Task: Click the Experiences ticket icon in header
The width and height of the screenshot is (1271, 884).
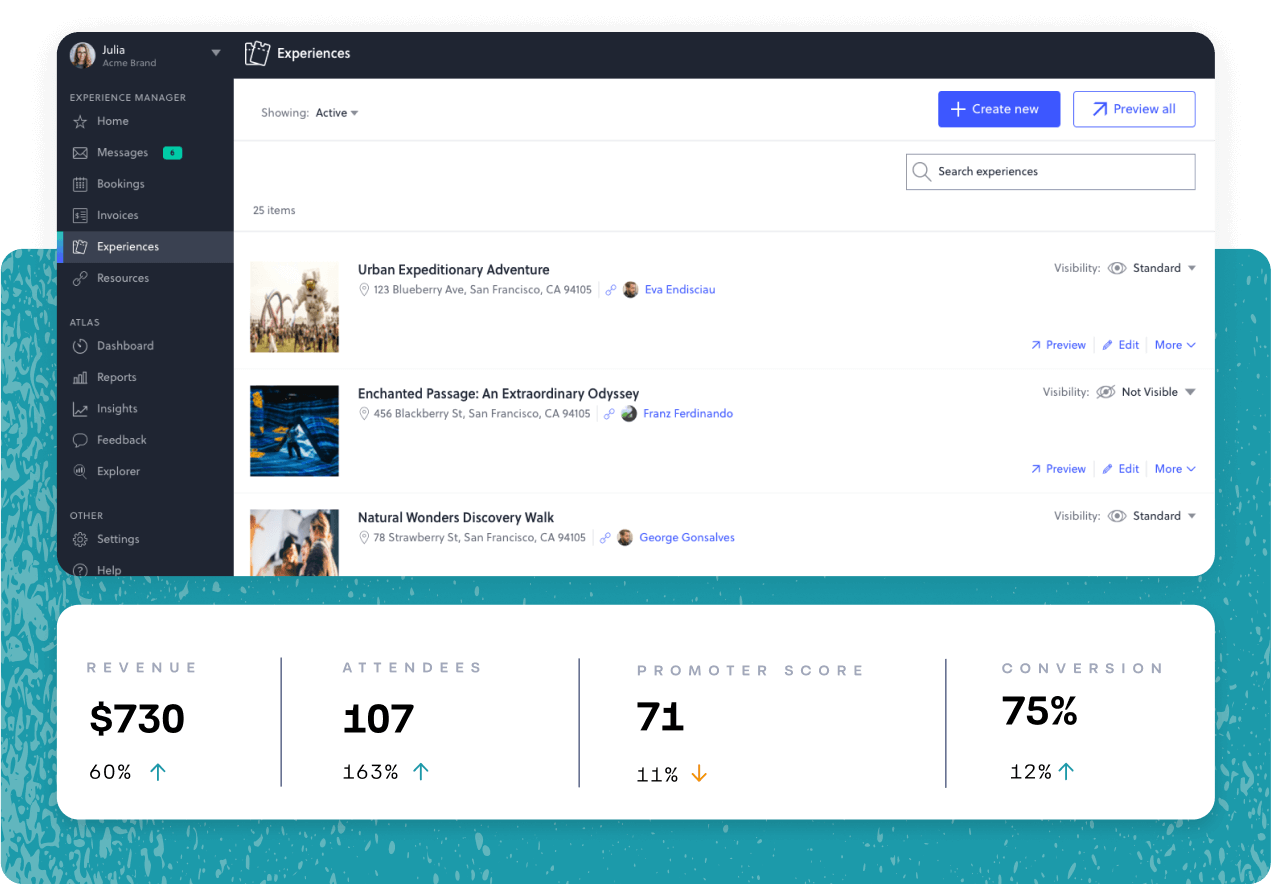Action: tap(258, 53)
